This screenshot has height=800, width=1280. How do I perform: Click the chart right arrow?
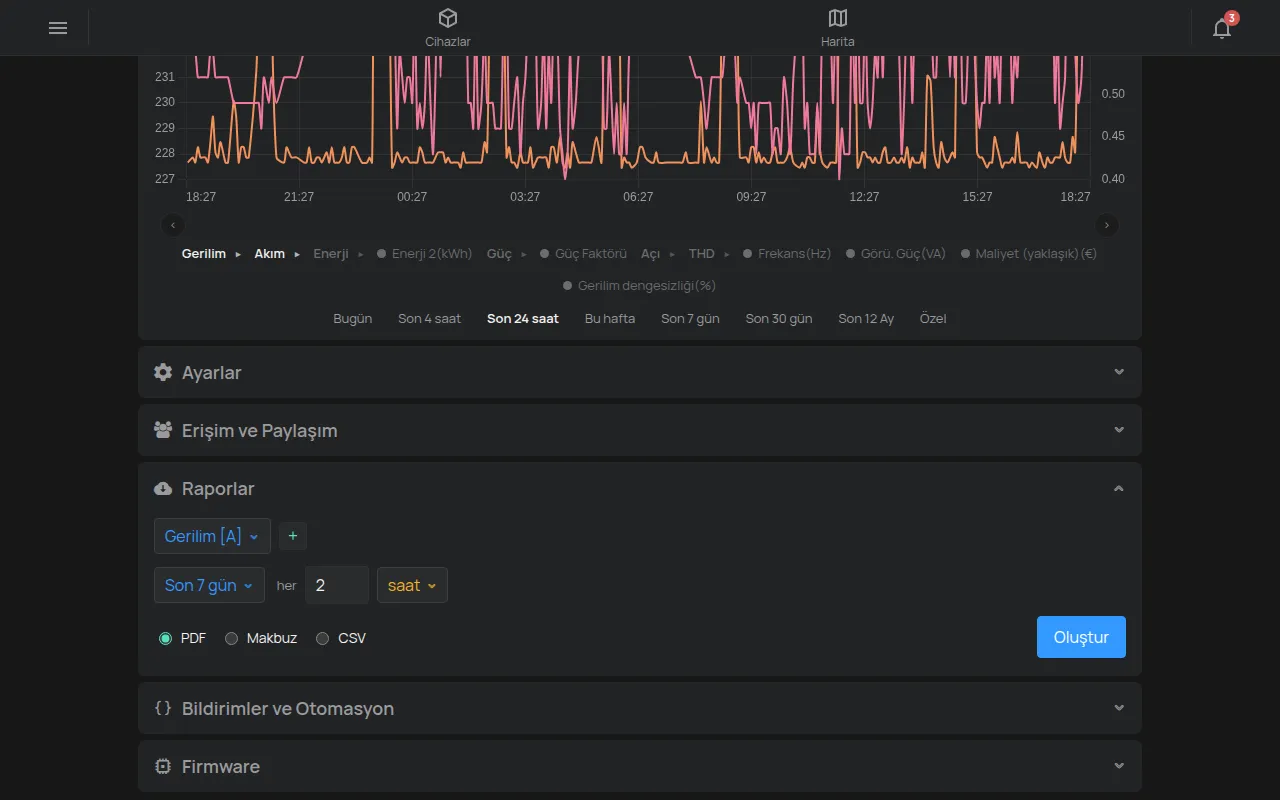click(x=1107, y=225)
